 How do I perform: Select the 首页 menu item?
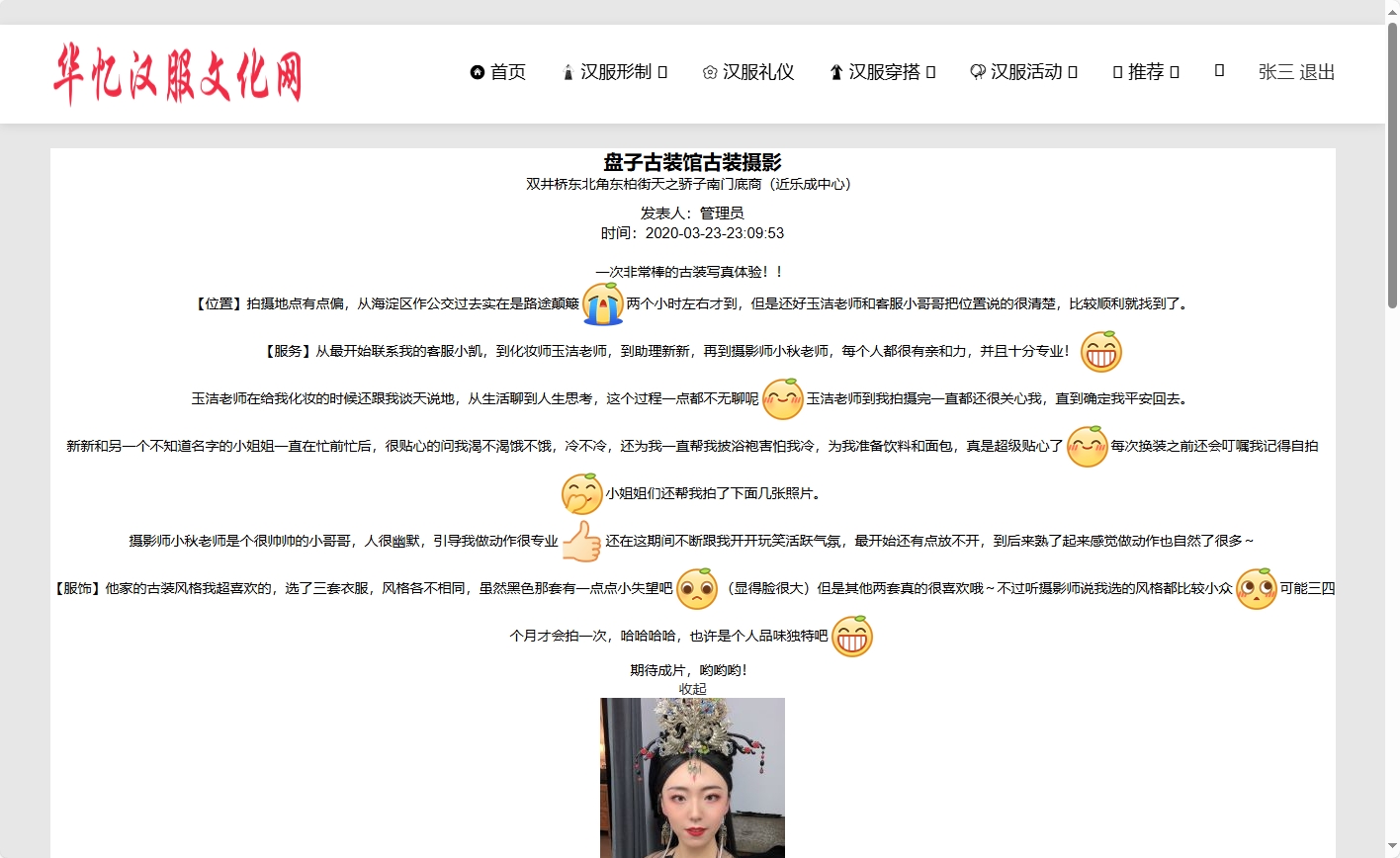507,72
